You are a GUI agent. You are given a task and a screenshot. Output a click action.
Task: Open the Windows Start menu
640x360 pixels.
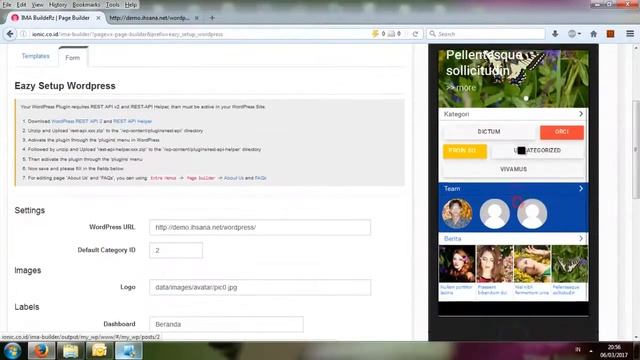point(12,351)
